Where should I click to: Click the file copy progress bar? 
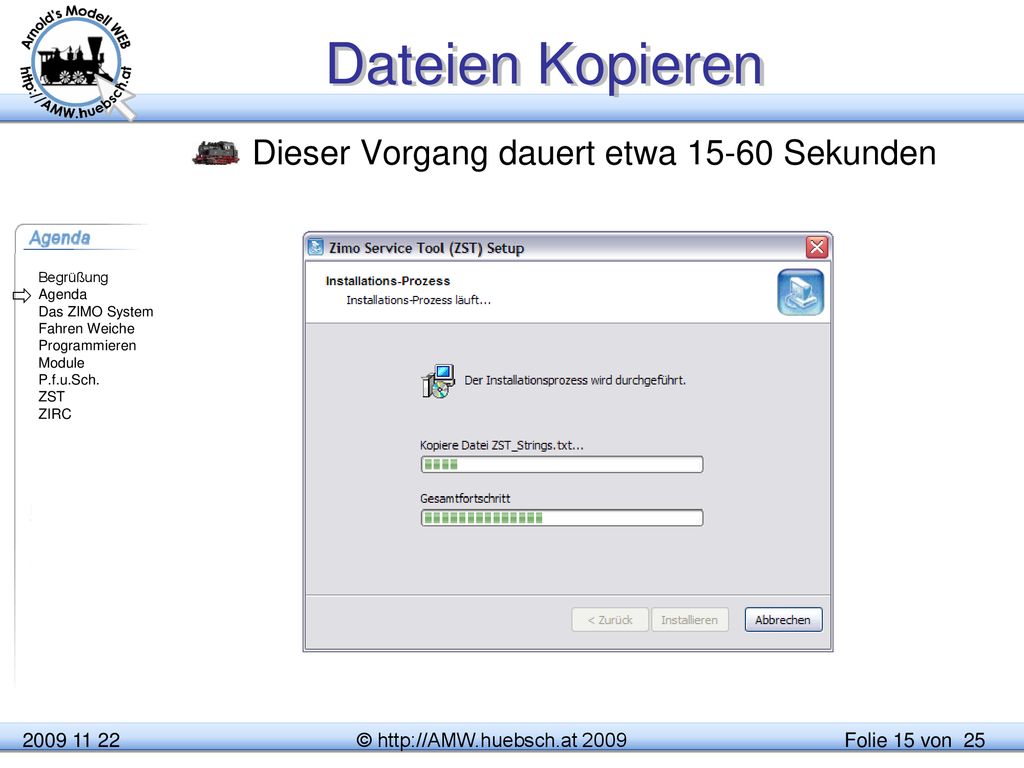point(562,464)
